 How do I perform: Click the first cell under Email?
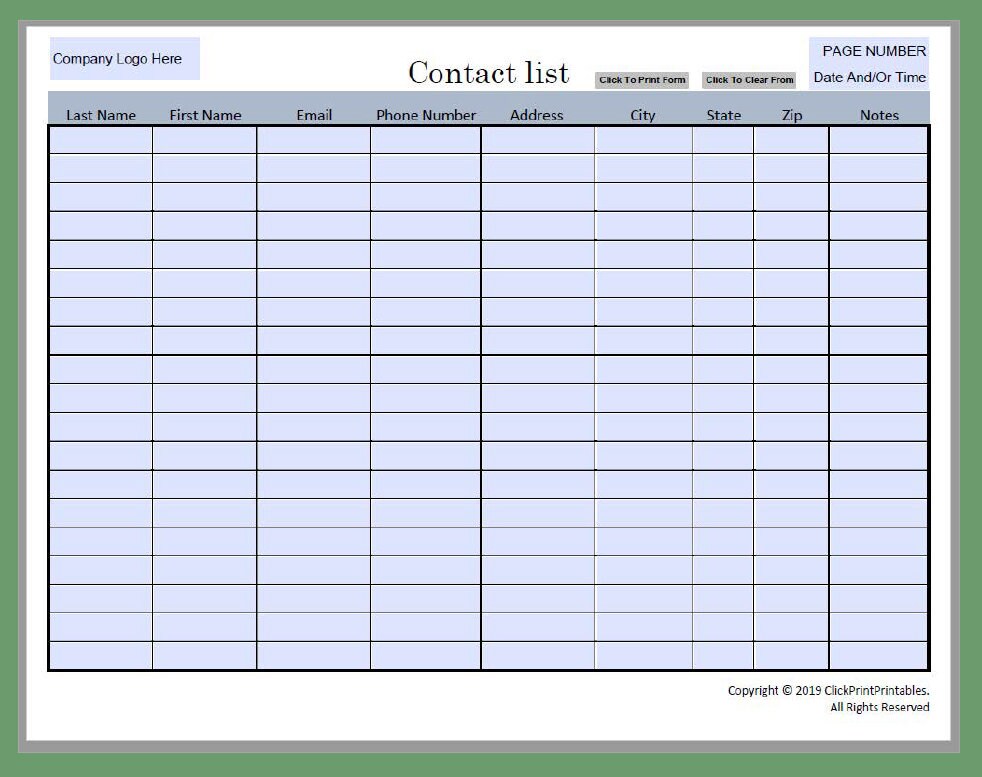(314, 139)
